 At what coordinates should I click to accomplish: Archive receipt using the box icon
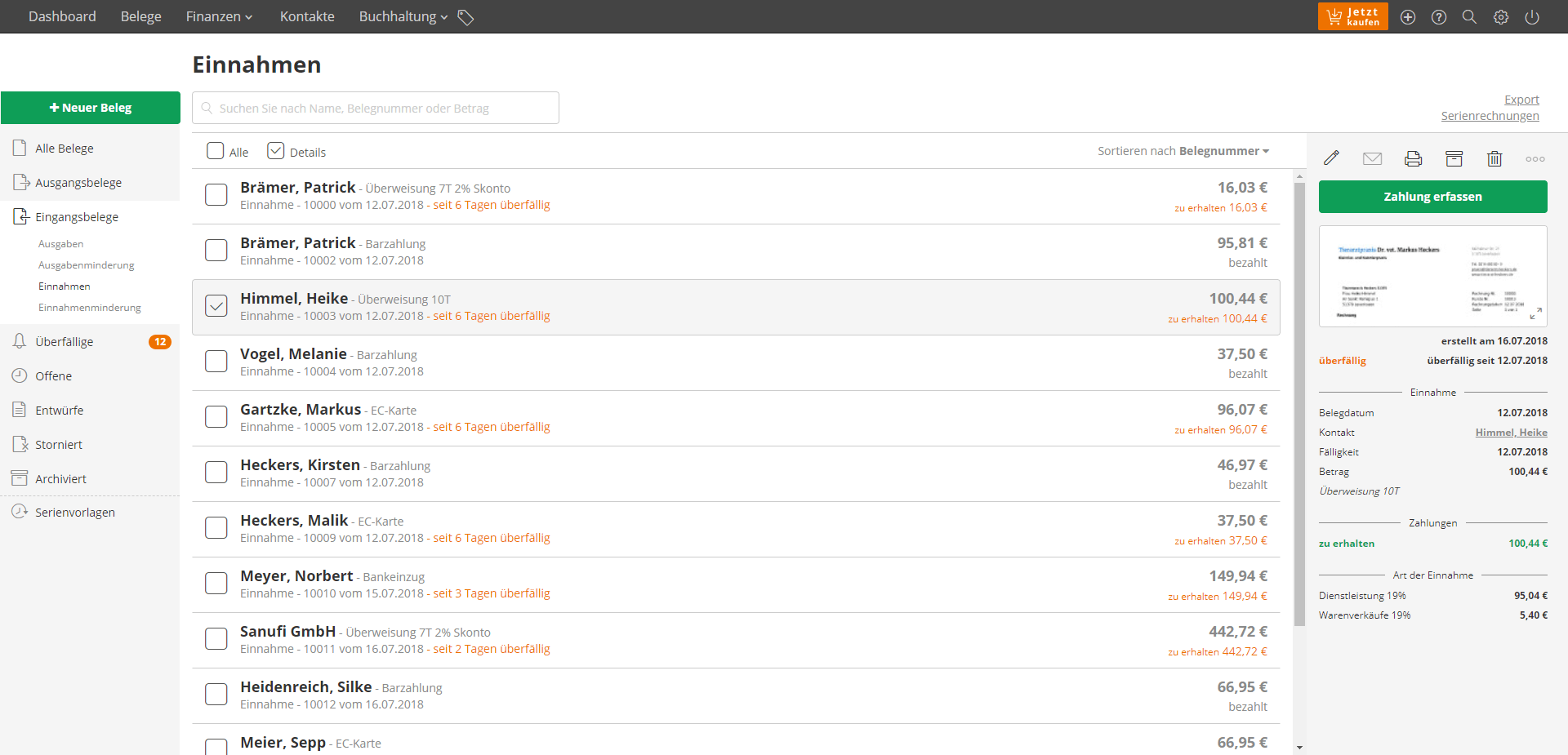(x=1454, y=158)
